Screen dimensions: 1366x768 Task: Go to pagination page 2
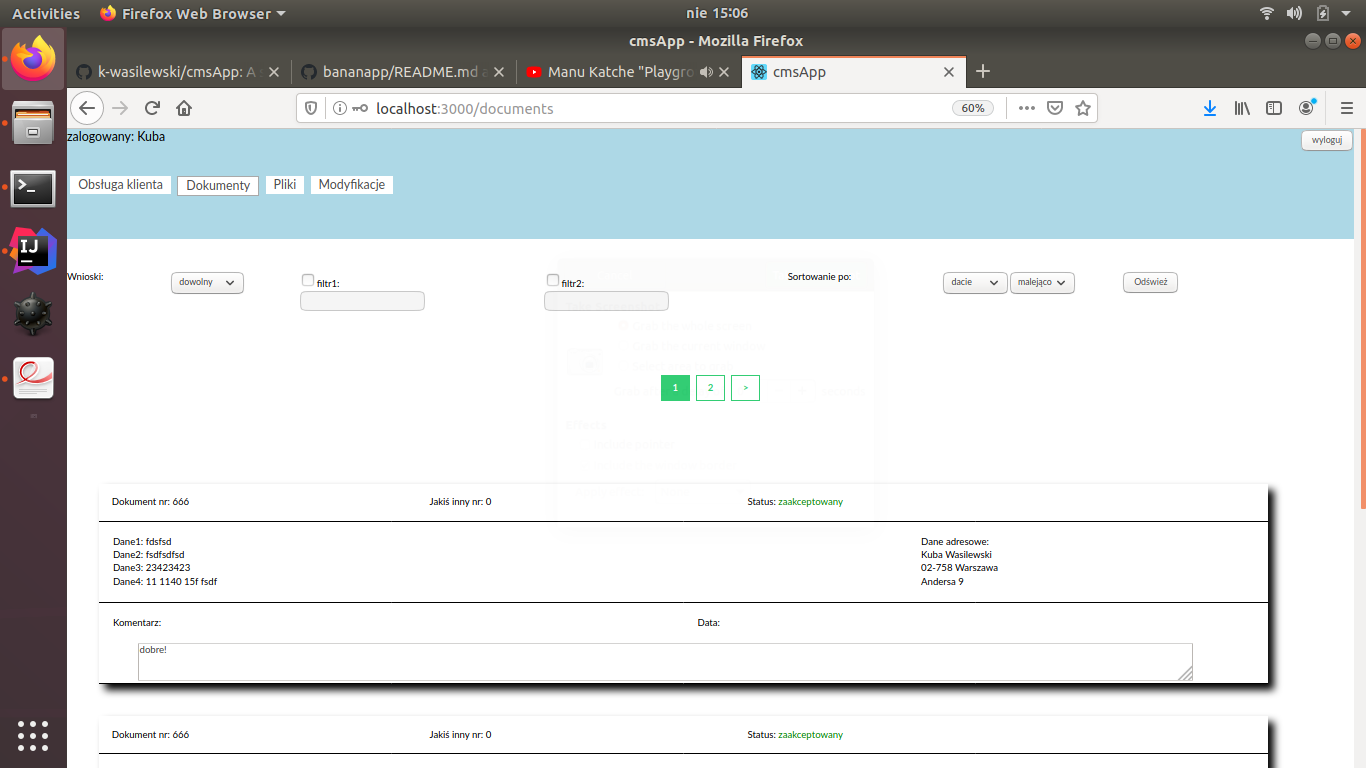tap(710, 387)
